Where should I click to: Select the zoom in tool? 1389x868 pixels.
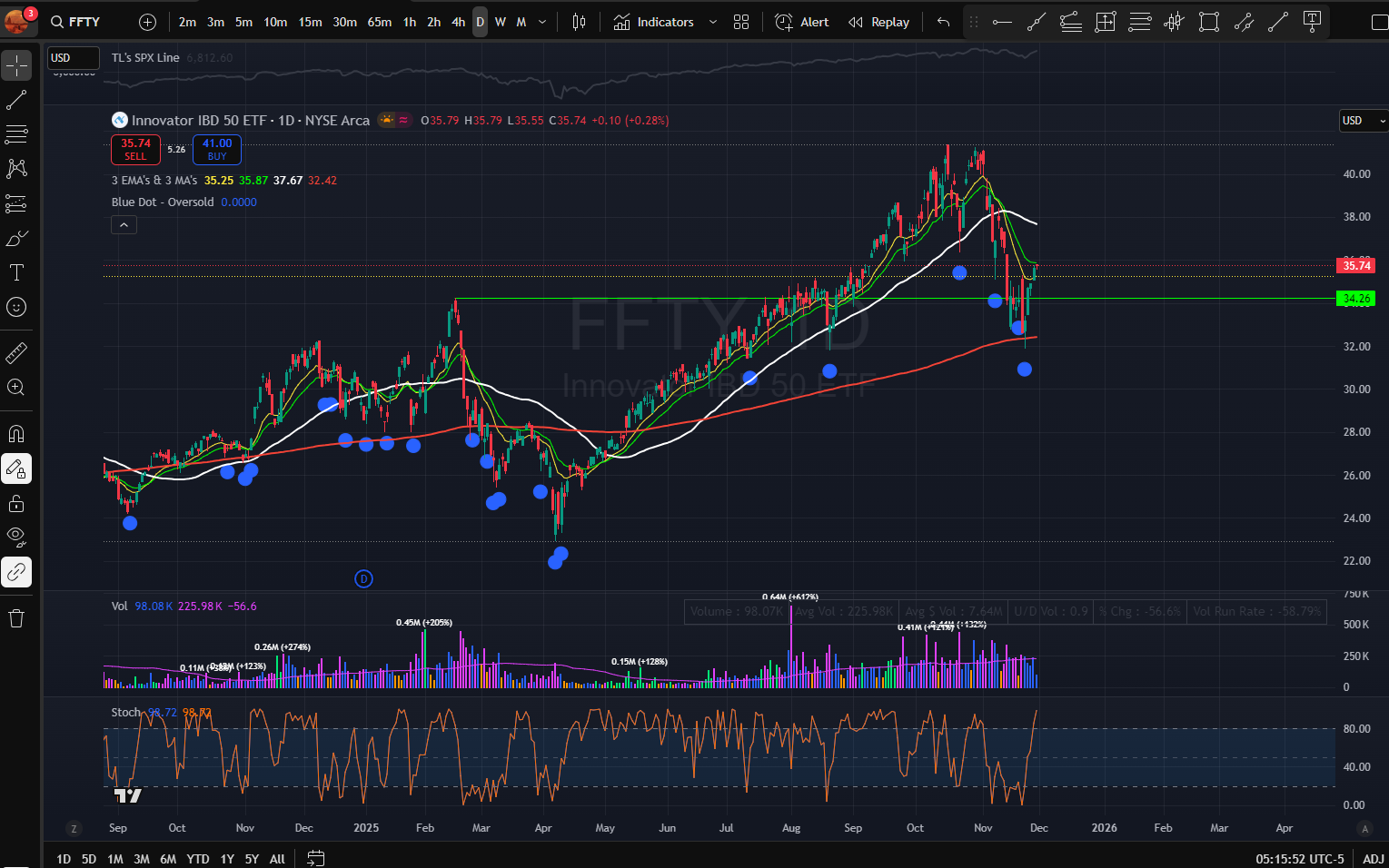[16, 387]
